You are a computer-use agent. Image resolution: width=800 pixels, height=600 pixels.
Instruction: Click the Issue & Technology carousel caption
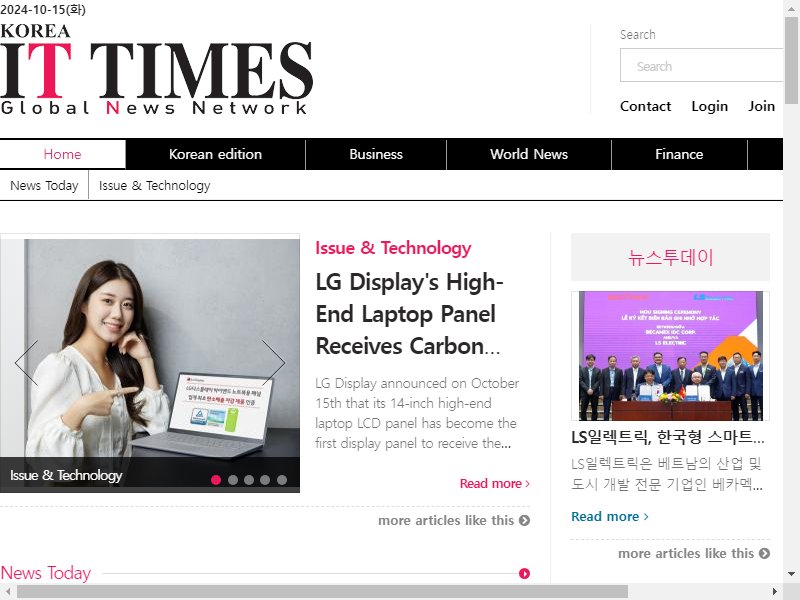tap(66, 475)
